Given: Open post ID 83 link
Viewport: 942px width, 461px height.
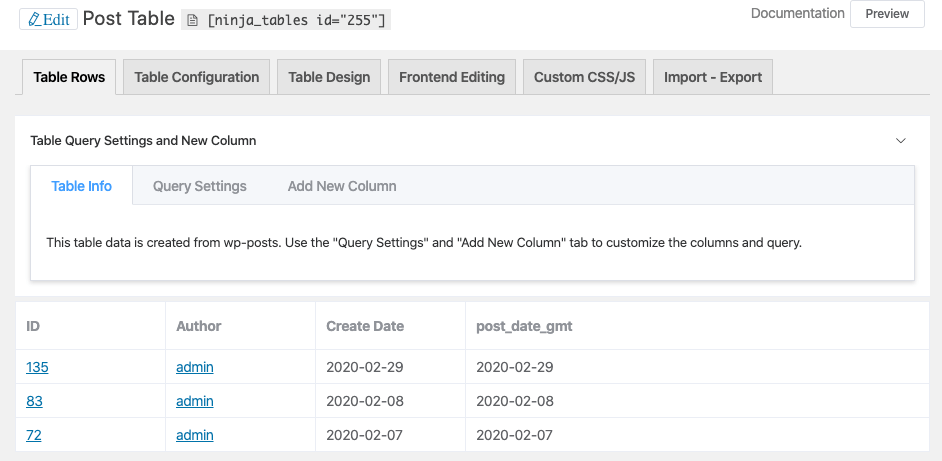Looking at the screenshot, I should pyautogui.click(x=34, y=401).
